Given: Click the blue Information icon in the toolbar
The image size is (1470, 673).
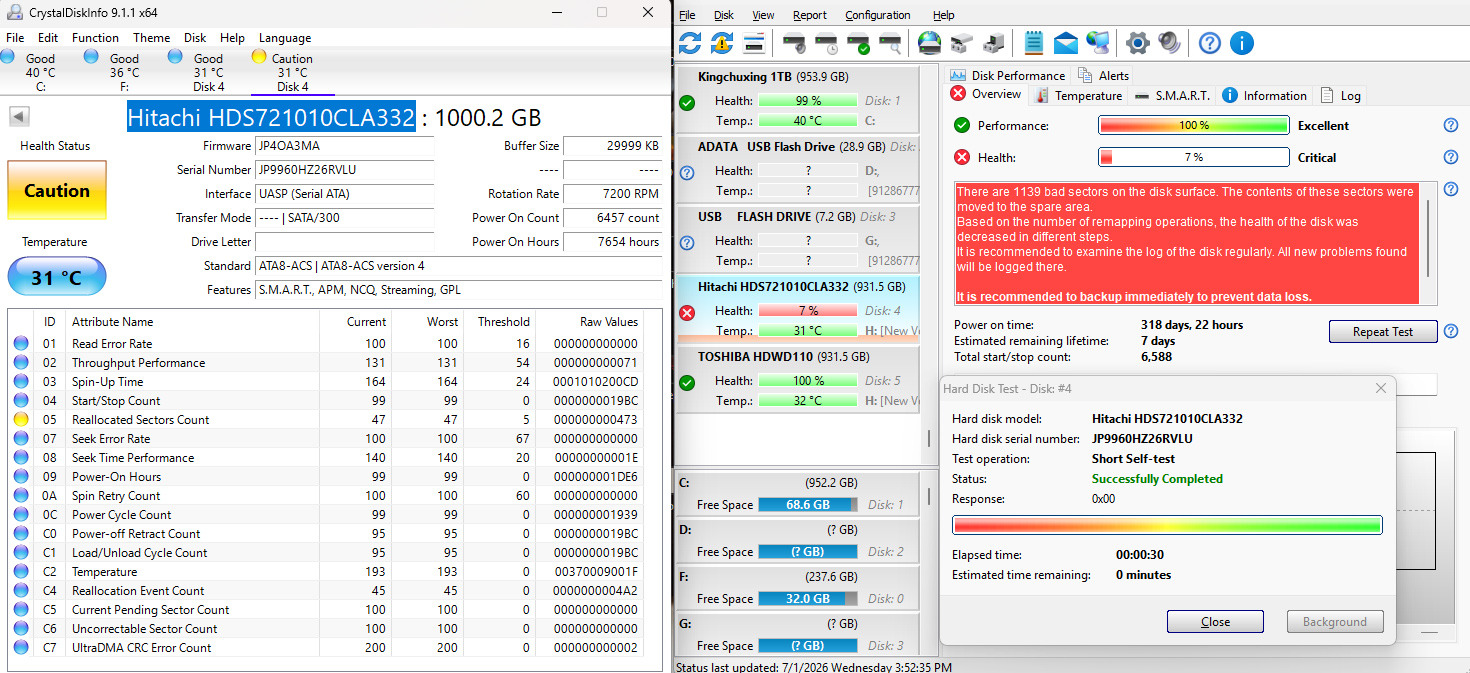Looking at the screenshot, I should pyautogui.click(x=1241, y=43).
